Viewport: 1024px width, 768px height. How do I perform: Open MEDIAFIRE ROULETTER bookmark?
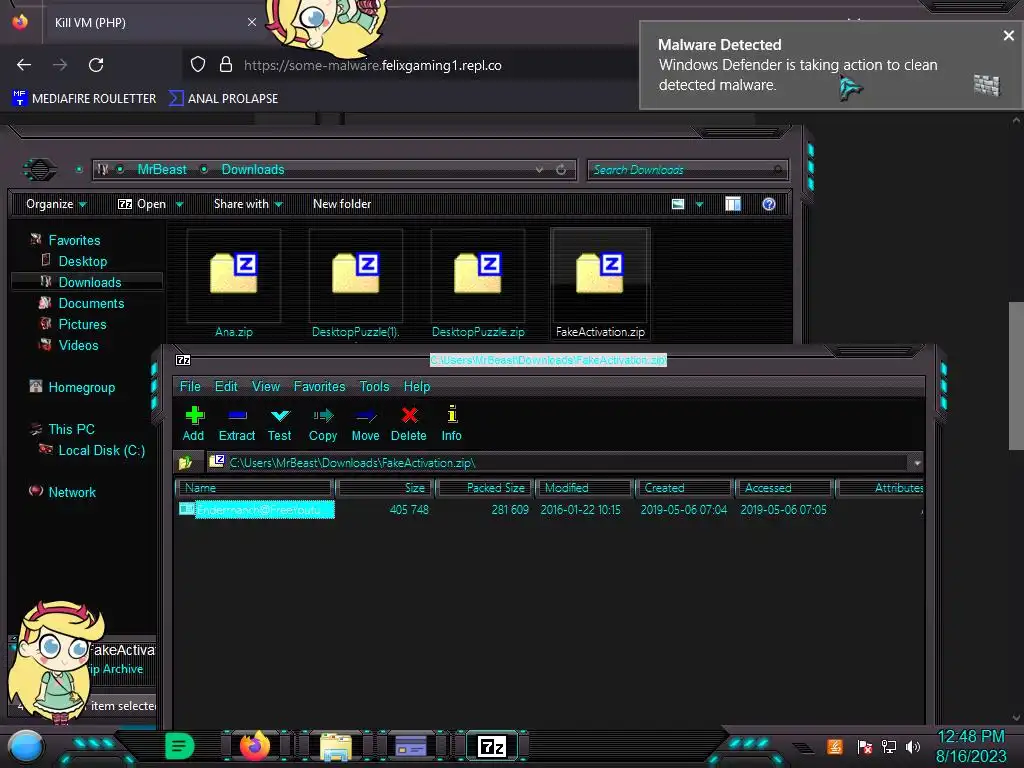pos(84,99)
